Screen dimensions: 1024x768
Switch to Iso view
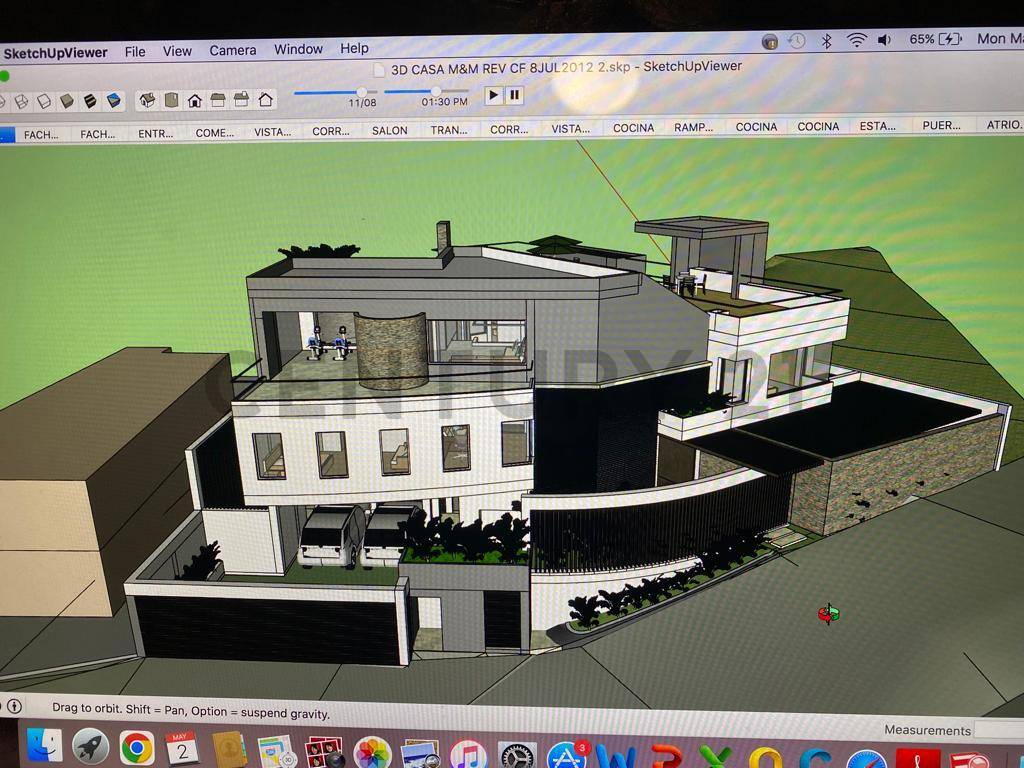(x=148, y=100)
